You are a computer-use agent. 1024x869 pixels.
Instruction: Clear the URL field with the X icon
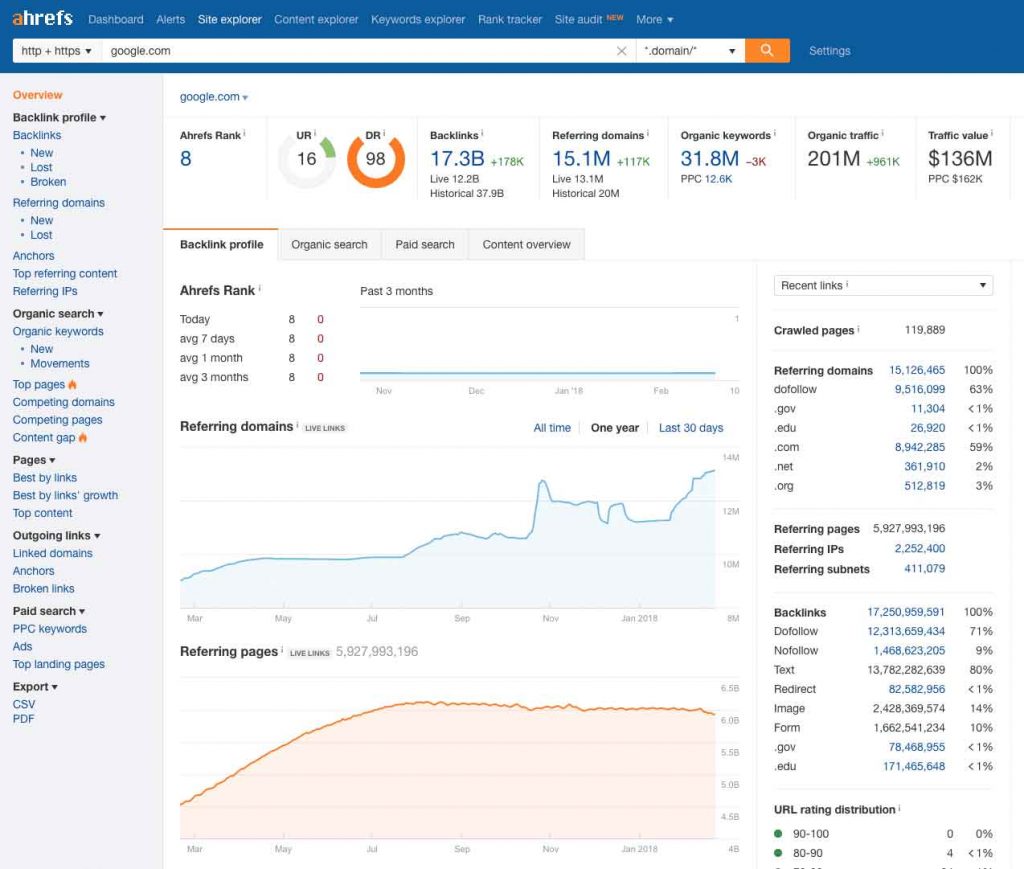pos(622,51)
